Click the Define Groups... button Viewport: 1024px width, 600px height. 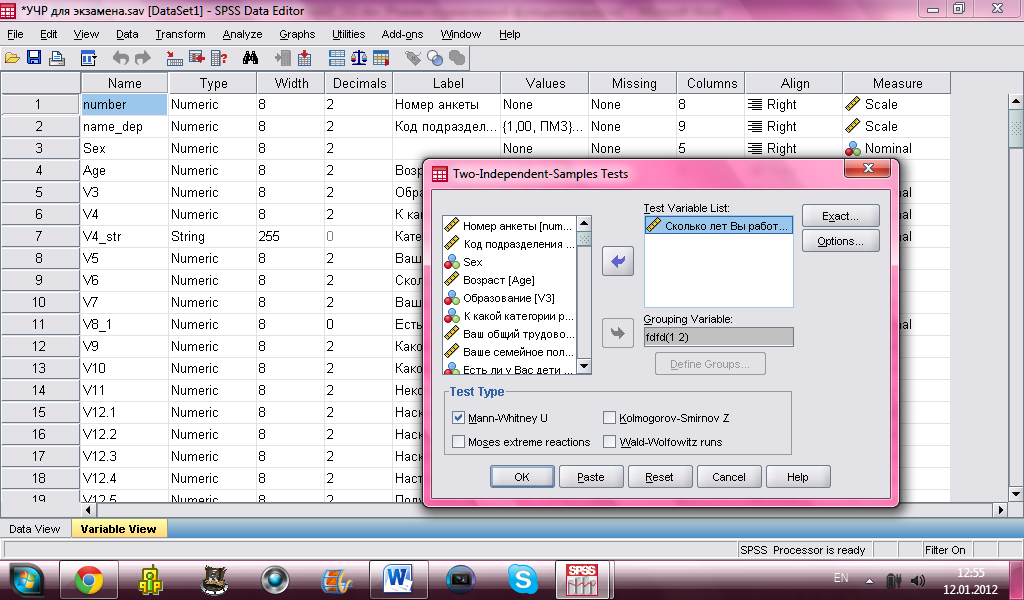click(x=710, y=364)
